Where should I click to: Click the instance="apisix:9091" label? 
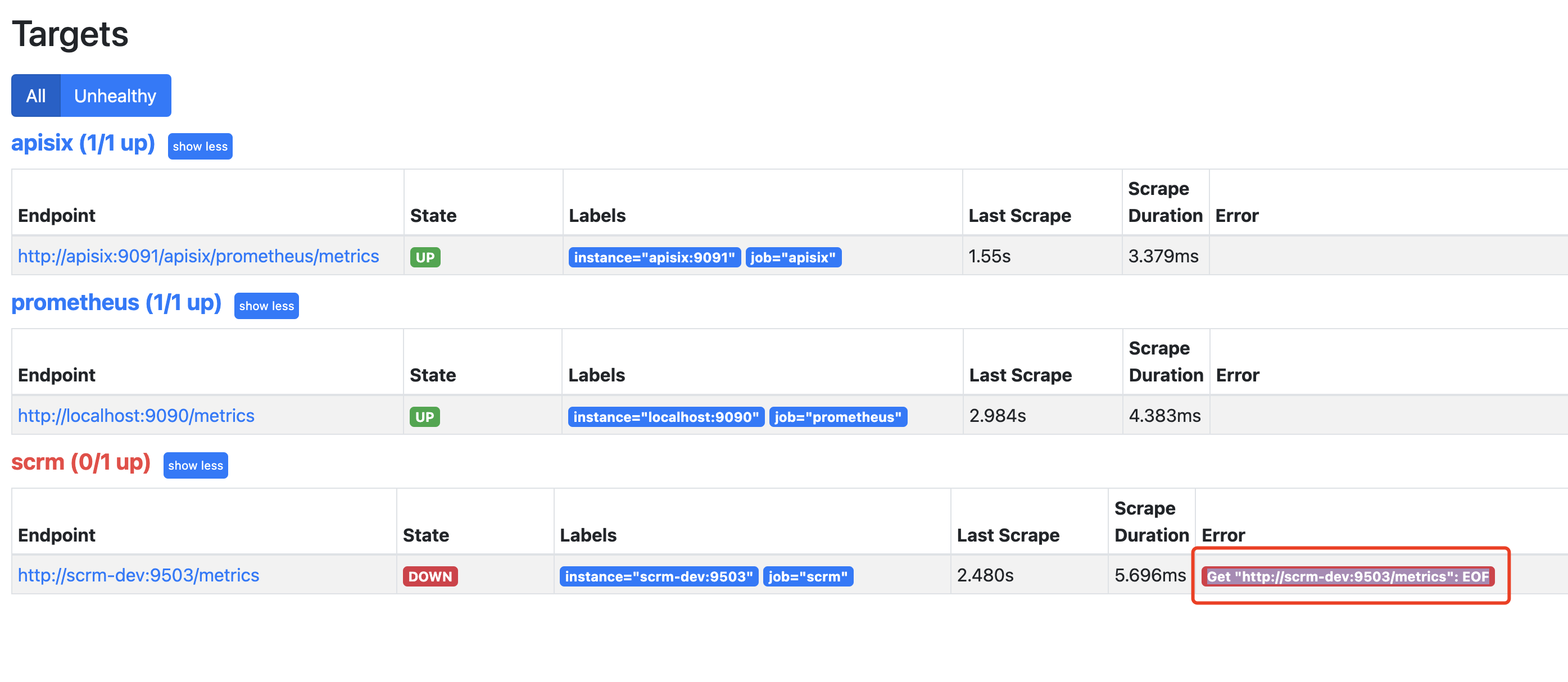pos(654,257)
